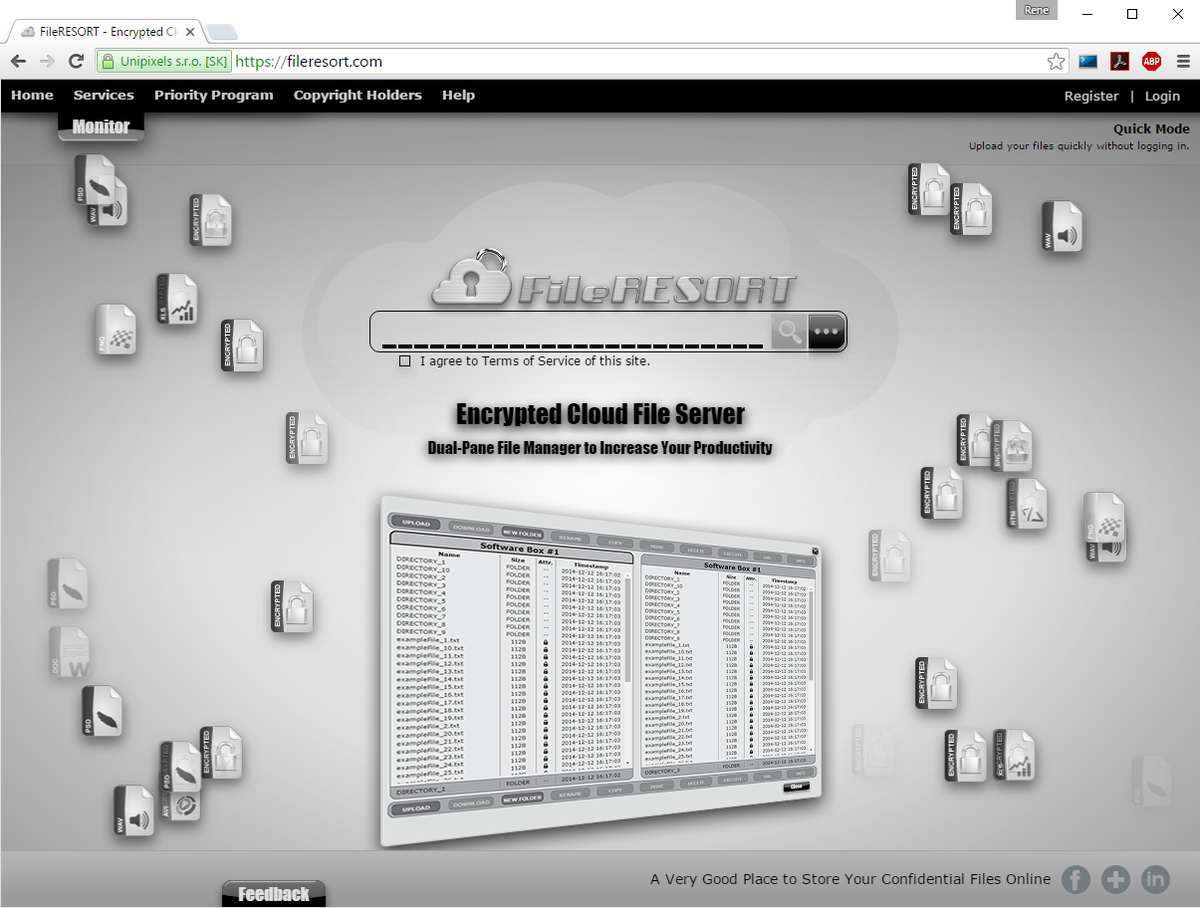The width and height of the screenshot is (1200, 908).
Task: Click the browser back arrow
Action: (x=17, y=61)
